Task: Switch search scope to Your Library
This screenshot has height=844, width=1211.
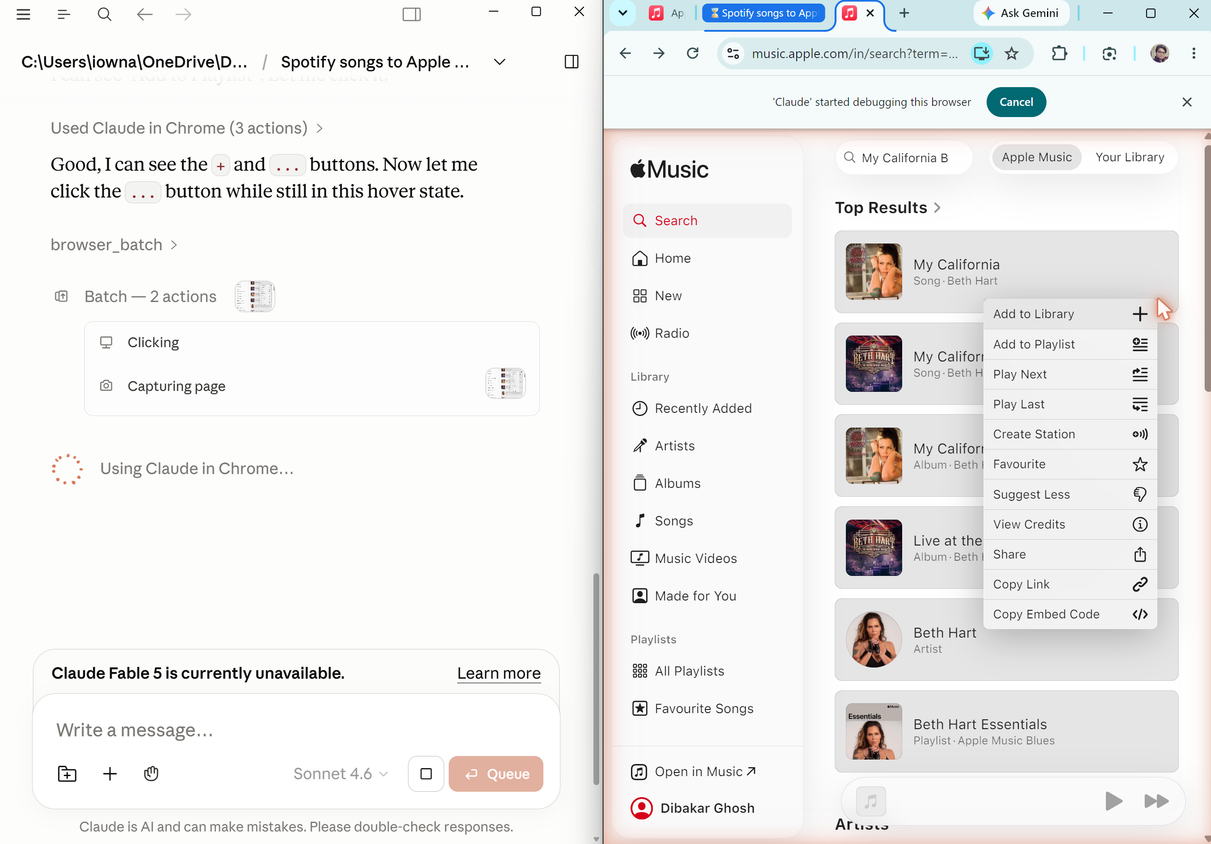Action: pos(1130,157)
